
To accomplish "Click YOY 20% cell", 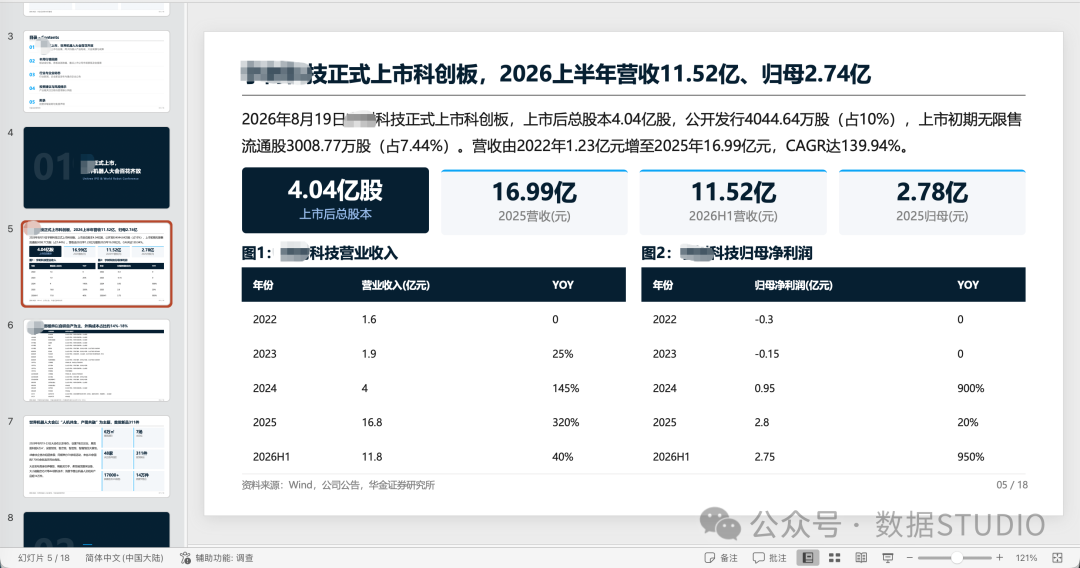I will [x=968, y=422].
